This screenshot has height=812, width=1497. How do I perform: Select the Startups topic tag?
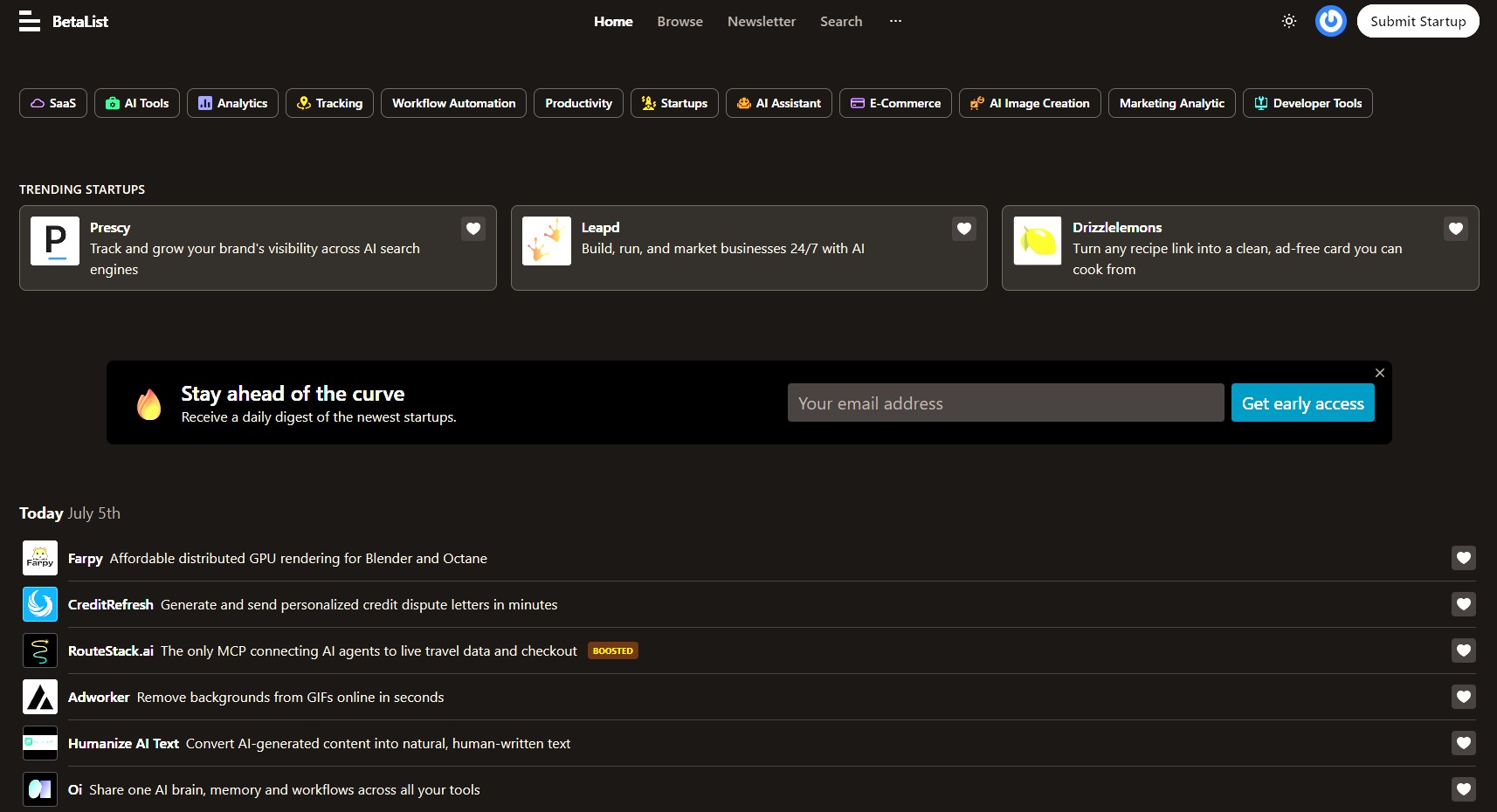(x=674, y=103)
